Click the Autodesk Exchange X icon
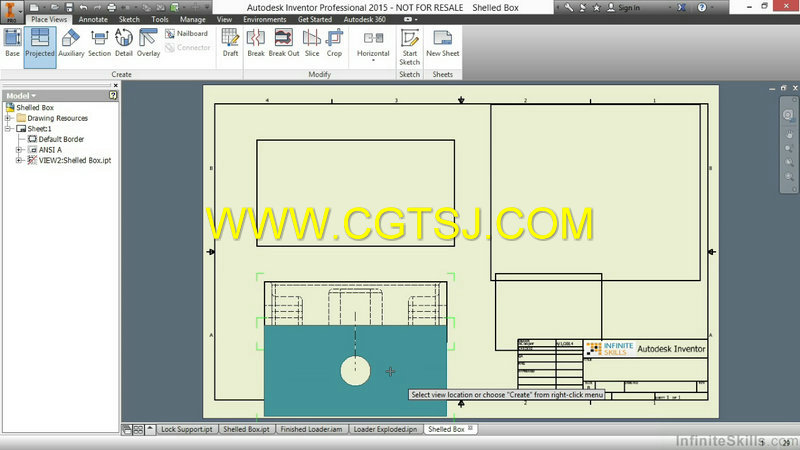Viewport: 800px width, 450px height. (682, 7)
